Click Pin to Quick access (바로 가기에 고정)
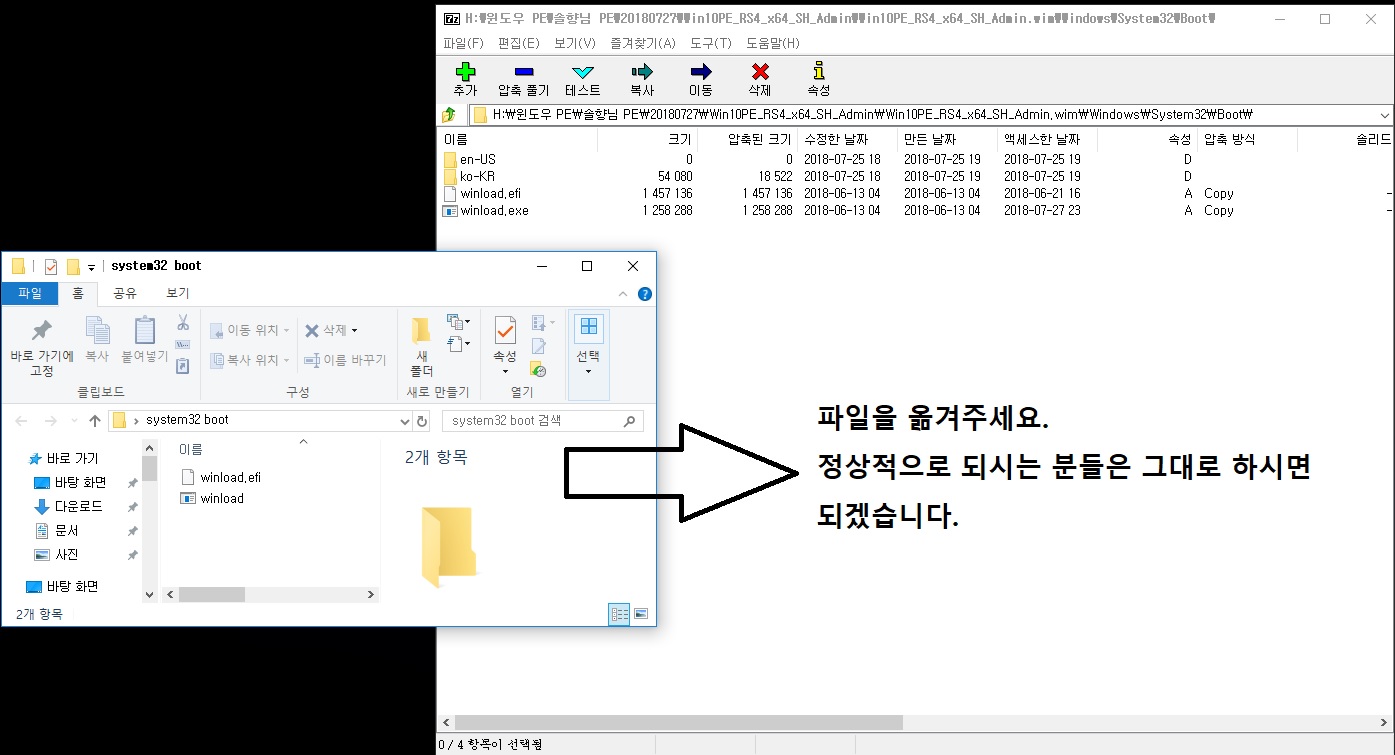Image resolution: width=1395 pixels, height=755 pixels. point(42,347)
